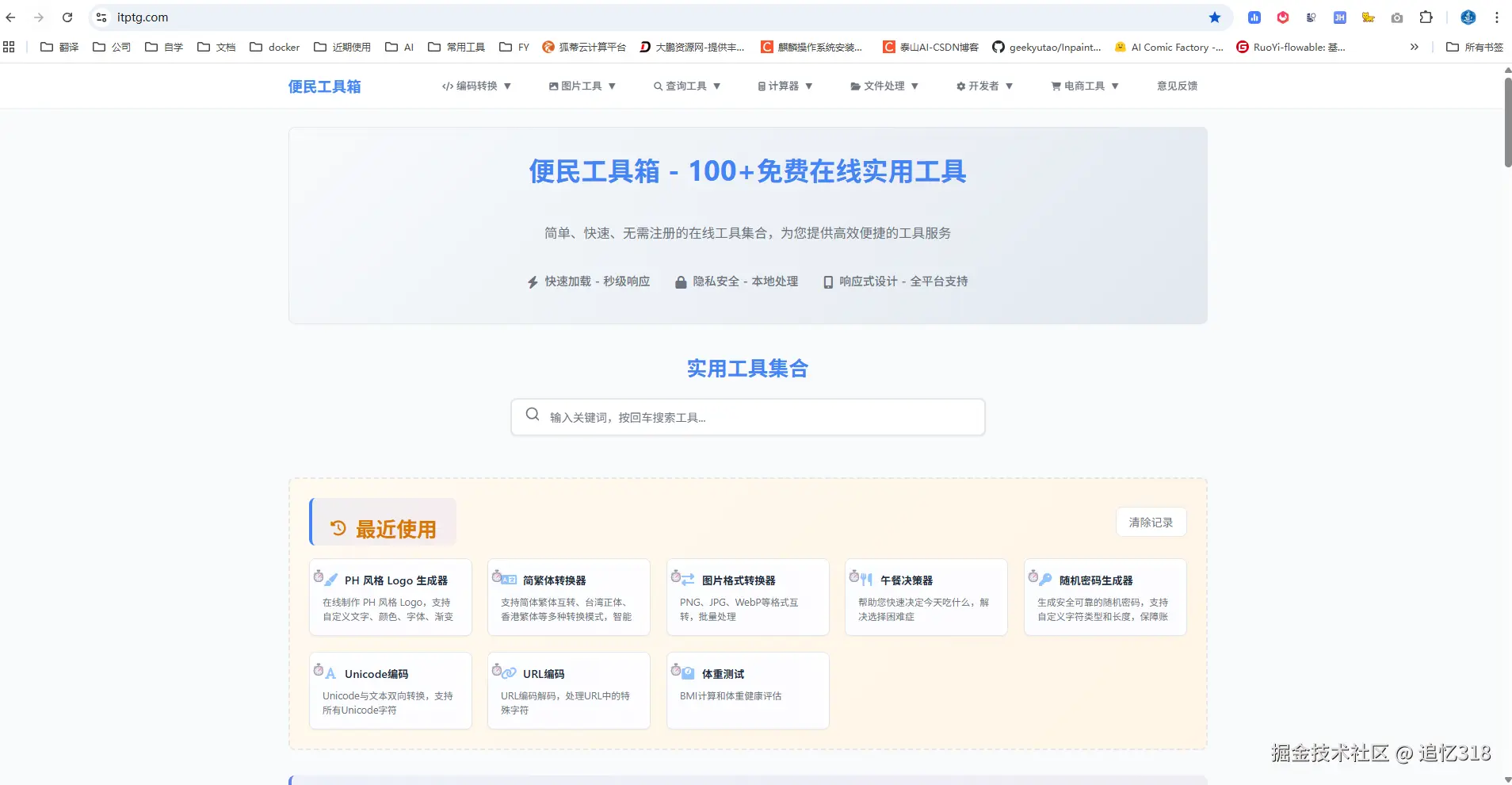Open the Extensions puzzle-piece menu

tap(1426, 17)
